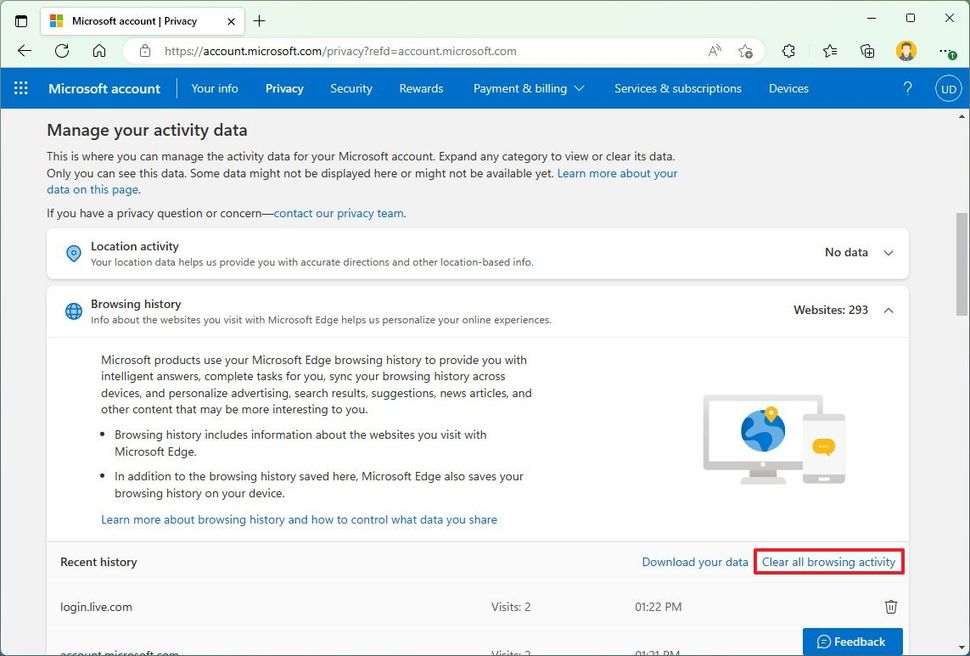
Task: Expand the Location activity section
Action: pos(888,253)
